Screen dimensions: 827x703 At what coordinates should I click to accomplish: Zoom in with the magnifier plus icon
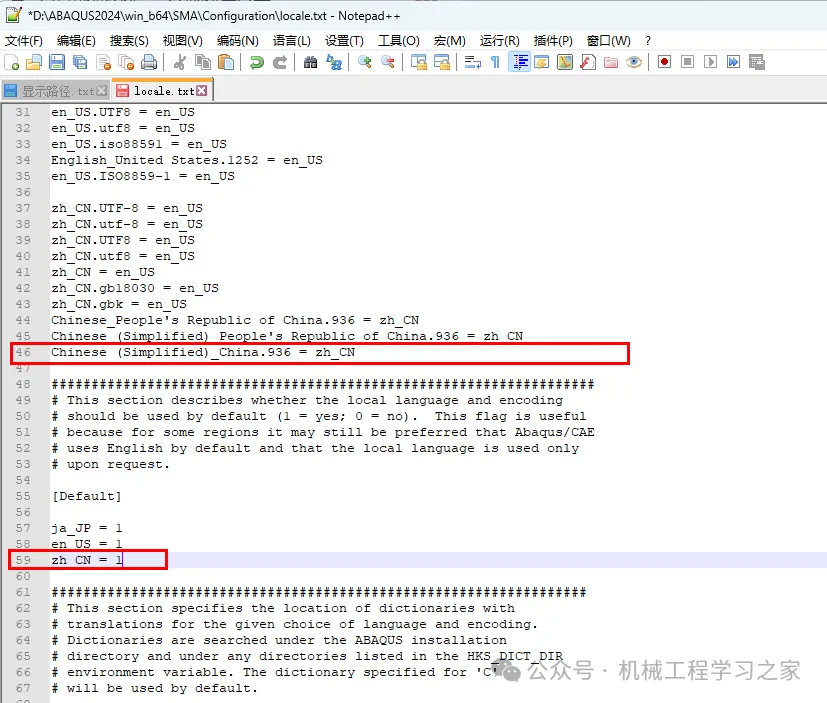pyautogui.click(x=364, y=62)
